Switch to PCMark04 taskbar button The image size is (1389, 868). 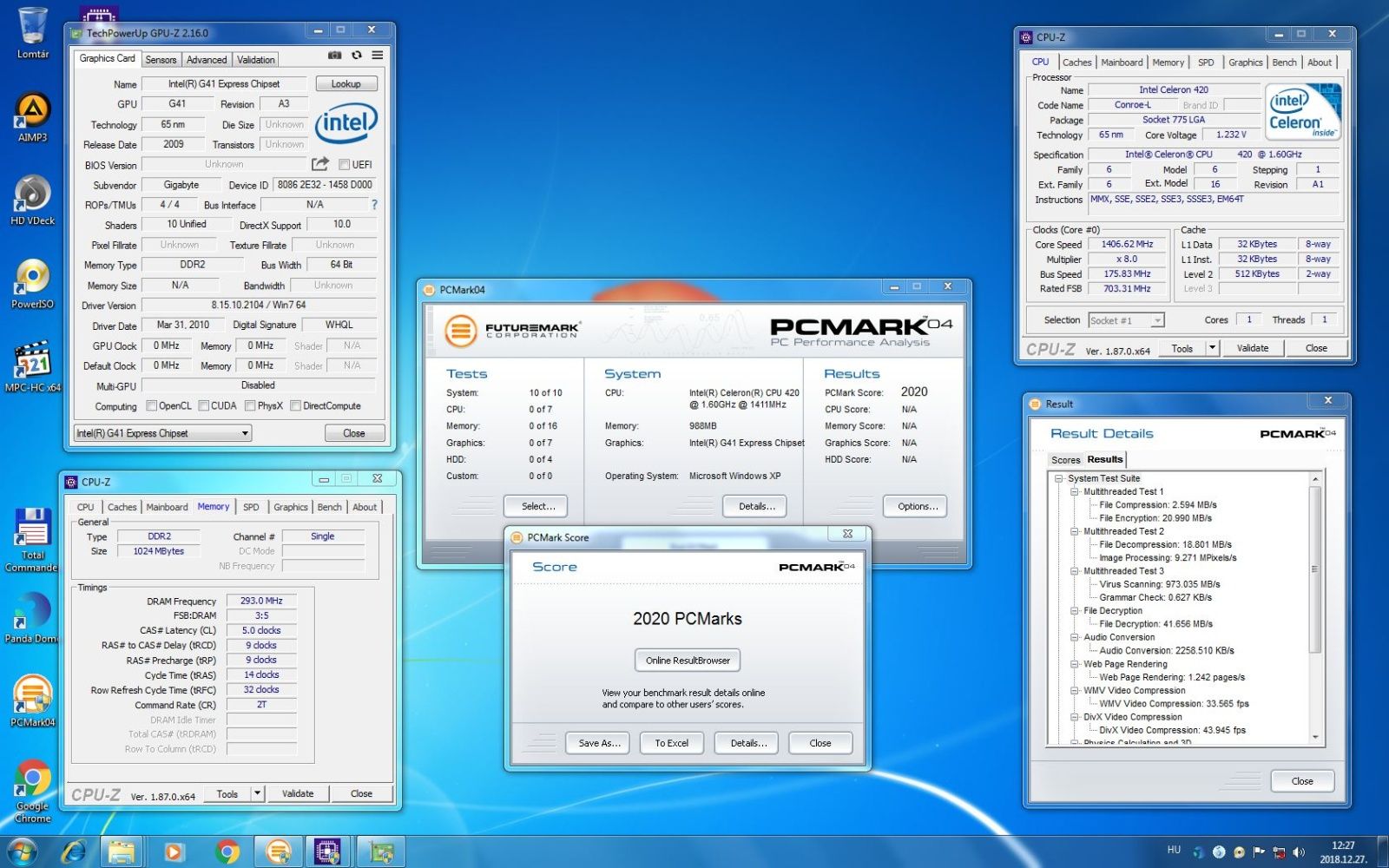(x=278, y=852)
